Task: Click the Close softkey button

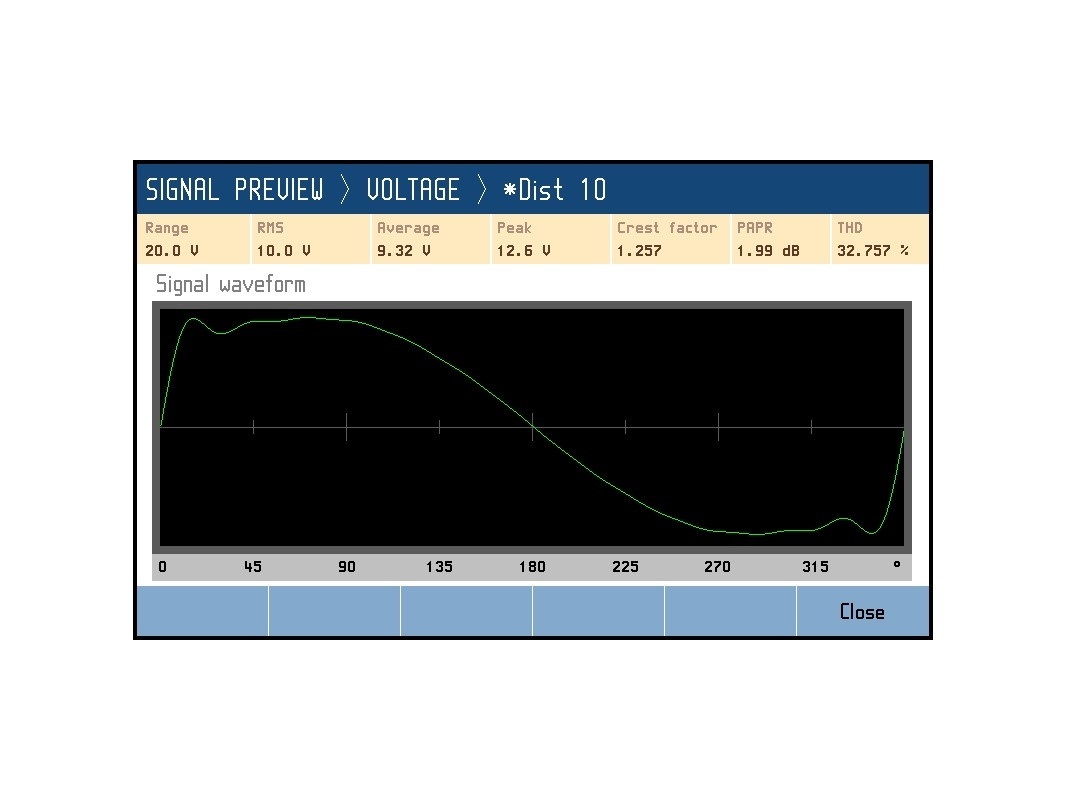Action: [862, 611]
